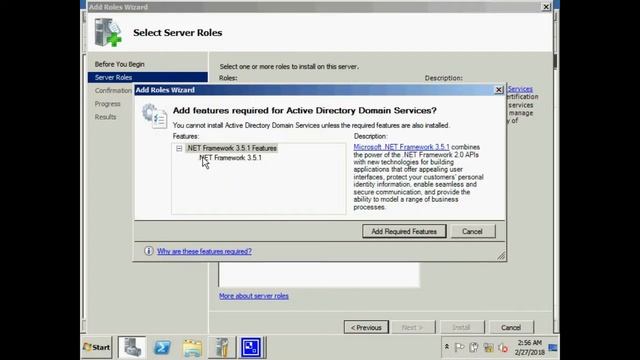This screenshot has width=640, height=360.
Task: Click the resize grip of the features dialog
Action: 501,256
